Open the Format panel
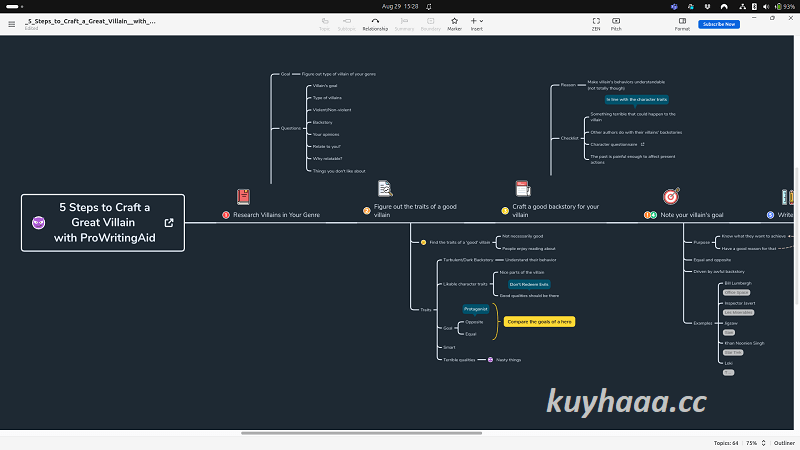Viewport: 800px width, 450px height. [x=682, y=24]
